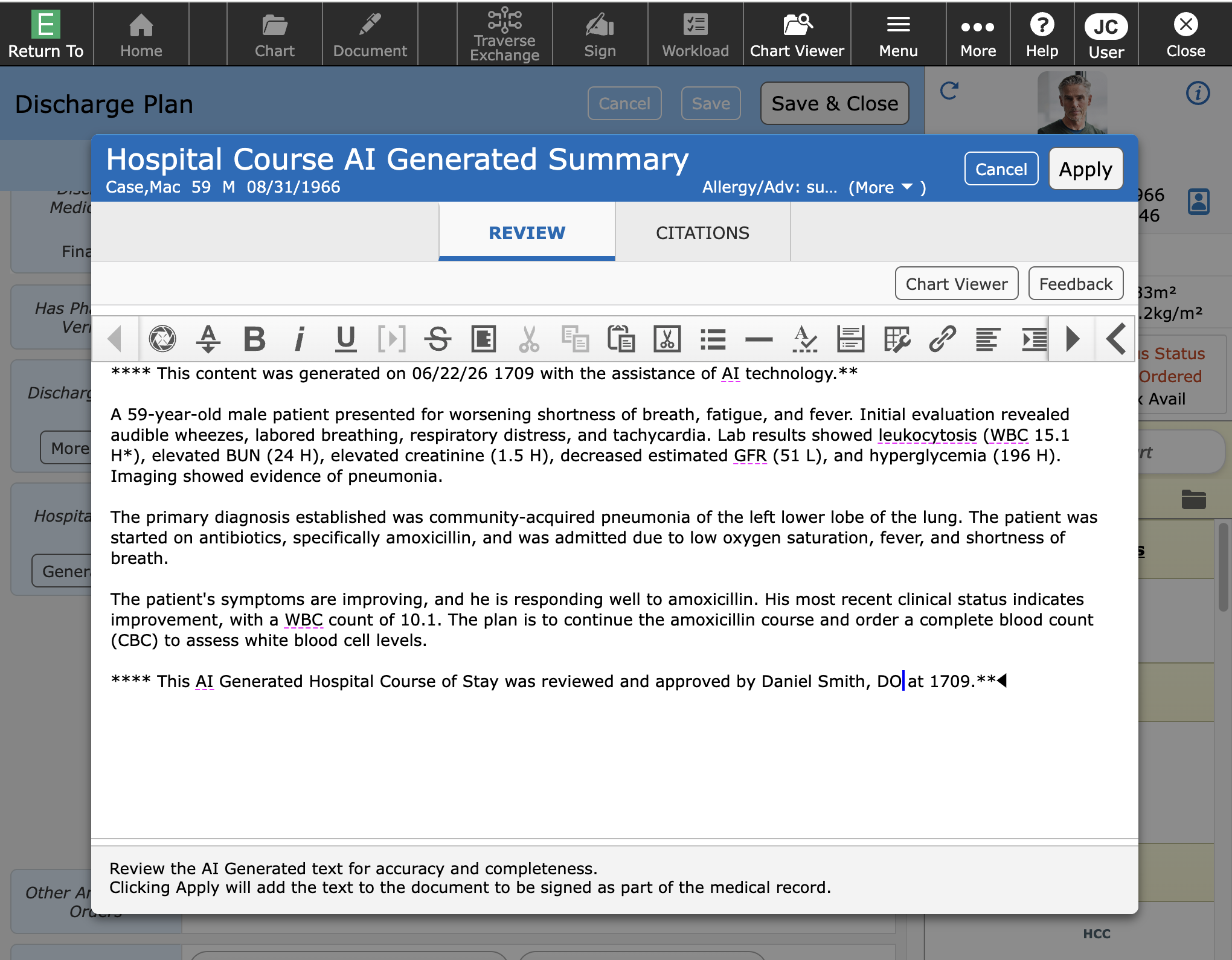This screenshot has height=960, width=1232.
Task: Click the patient card icon in right panel
Action: (1198, 202)
